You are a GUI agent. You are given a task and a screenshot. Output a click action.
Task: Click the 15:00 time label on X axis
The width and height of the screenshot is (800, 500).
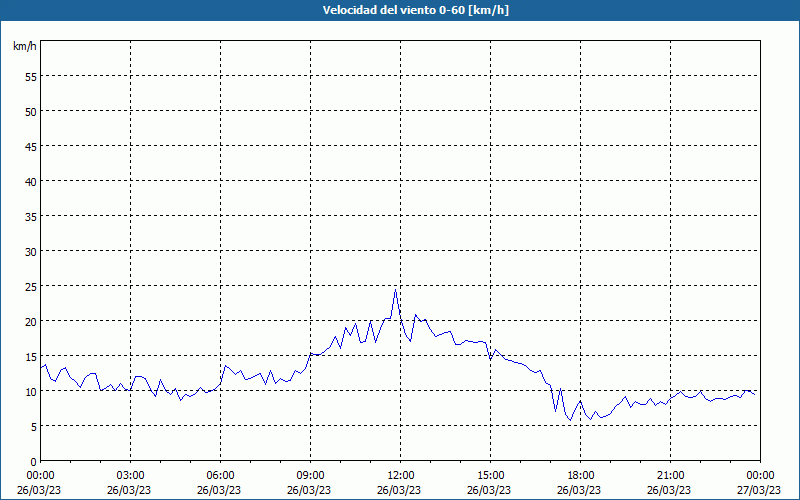point(490,476)
